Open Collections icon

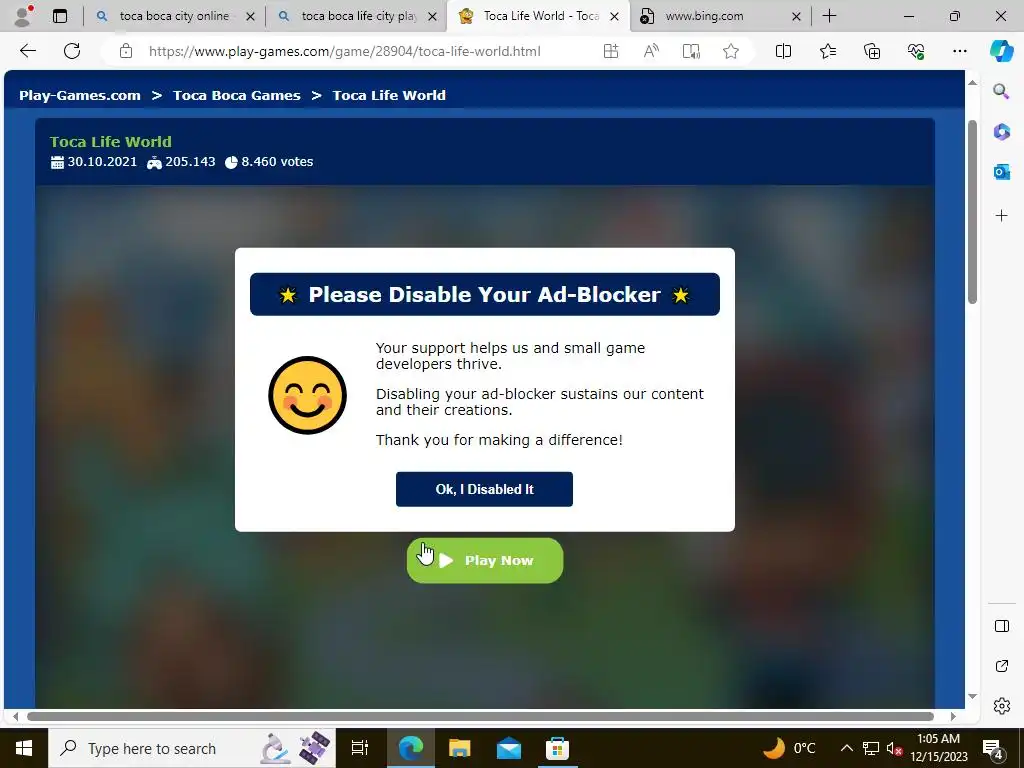point(872,51)
